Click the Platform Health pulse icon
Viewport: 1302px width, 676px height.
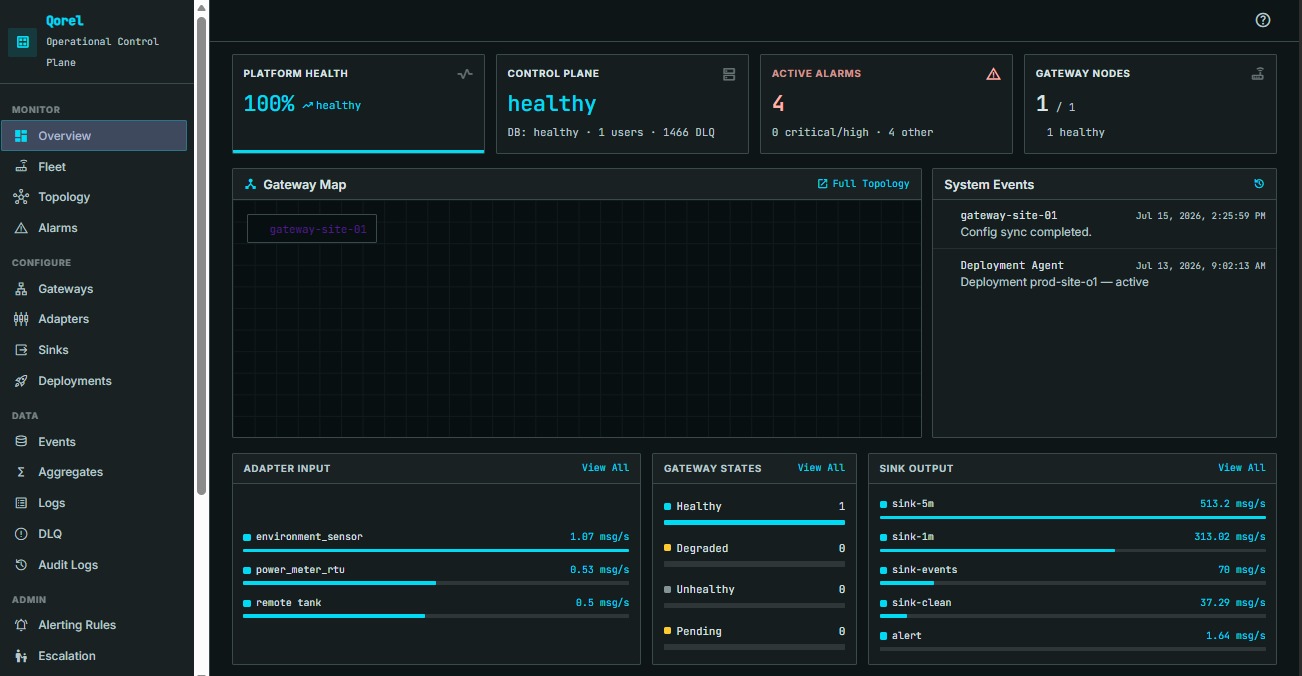click(x=465, y=73)
